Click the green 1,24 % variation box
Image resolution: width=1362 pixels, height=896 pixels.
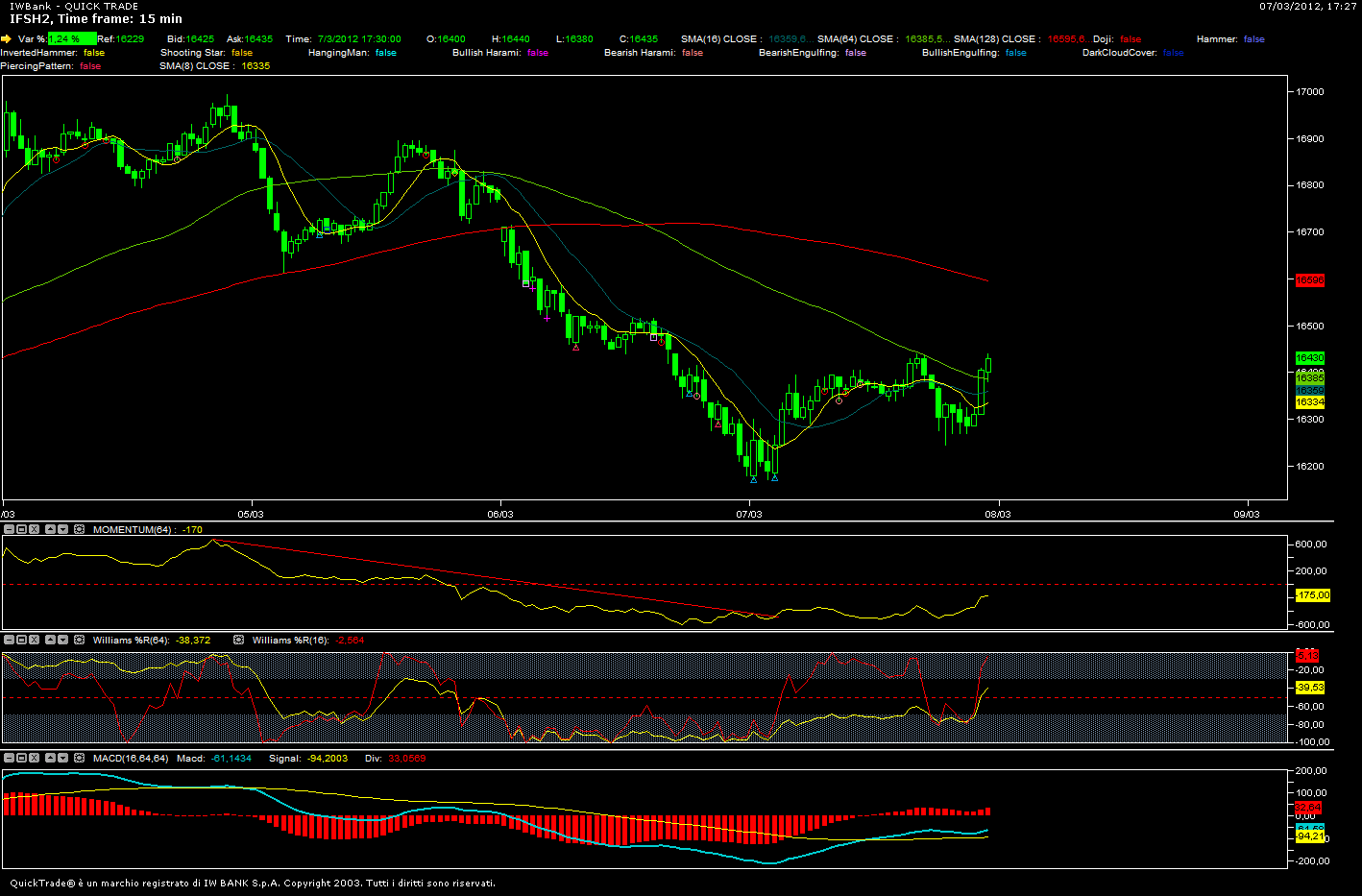pos(71,39)
